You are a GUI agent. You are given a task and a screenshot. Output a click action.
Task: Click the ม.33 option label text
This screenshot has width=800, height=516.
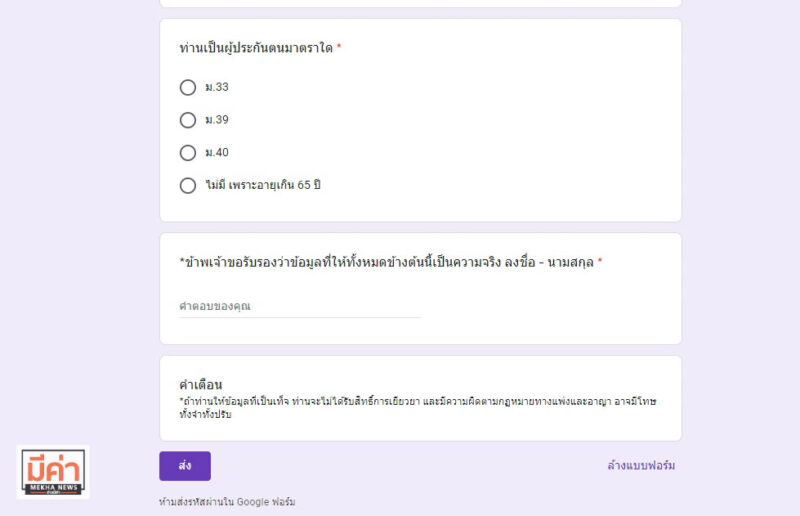point(217,87)
